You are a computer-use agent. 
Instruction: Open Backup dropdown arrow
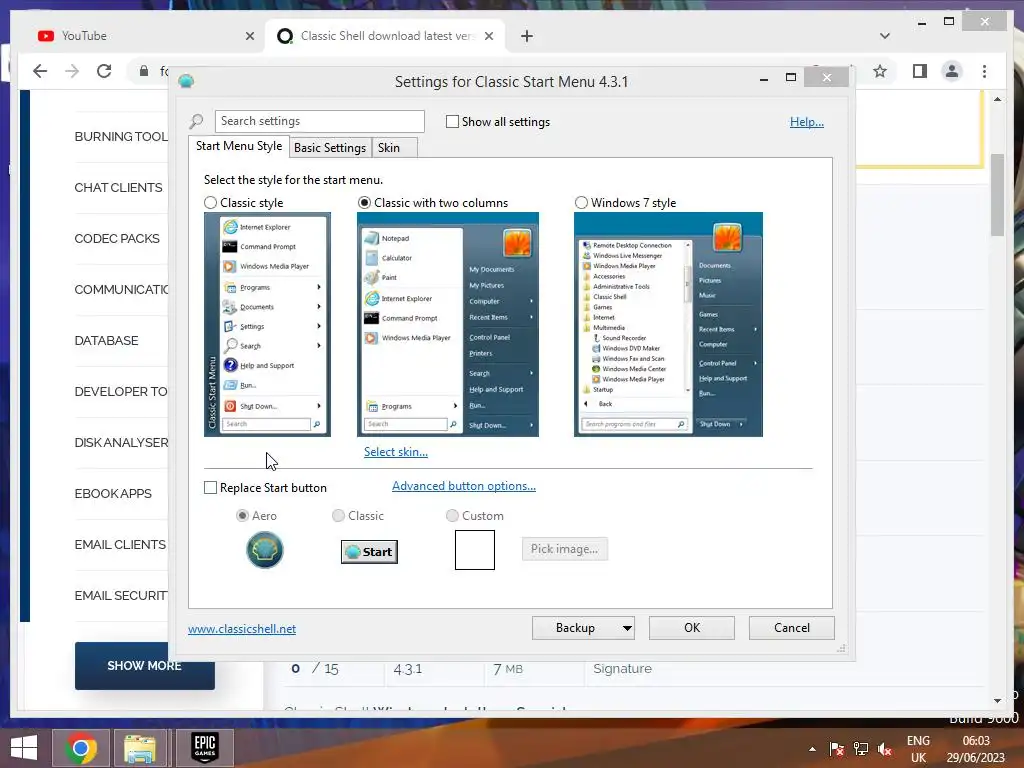(x=627, y=628)
